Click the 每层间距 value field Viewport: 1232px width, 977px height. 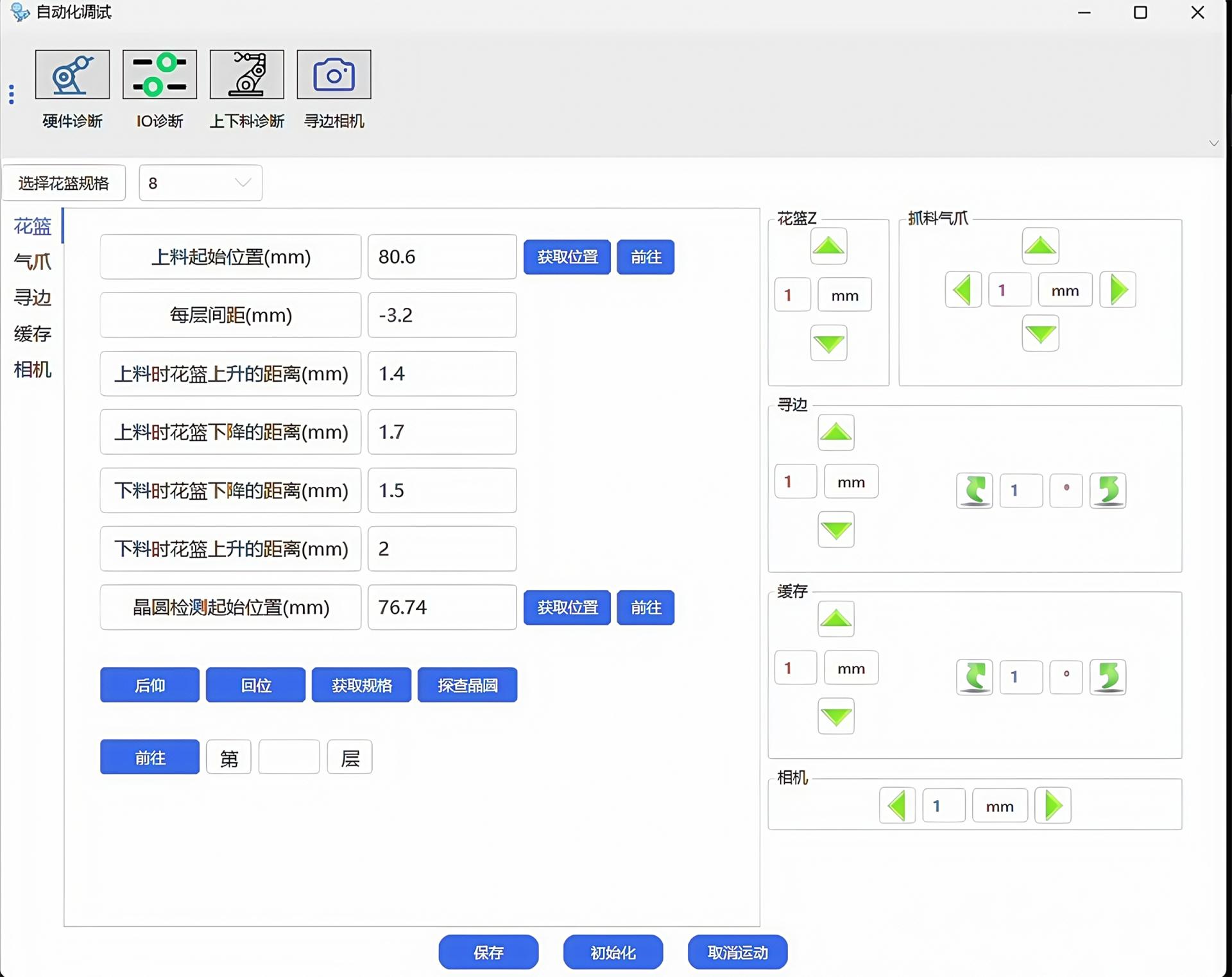pyautogui.click(x=441, y=315)
